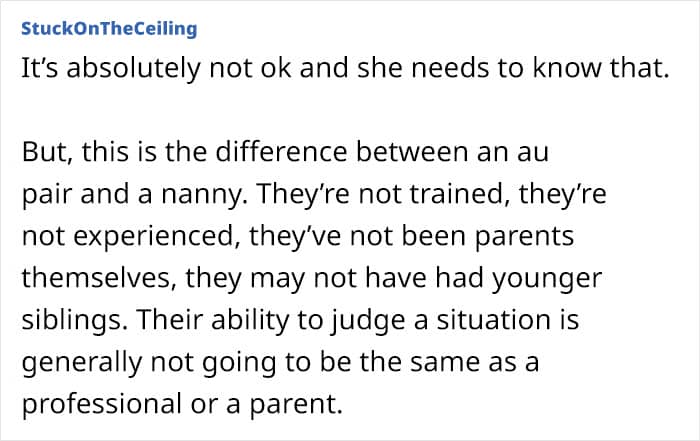Open StuckOnTheCeiling's user profile link
This screenshot has height=441, width=700.
[x=109, y=29]
